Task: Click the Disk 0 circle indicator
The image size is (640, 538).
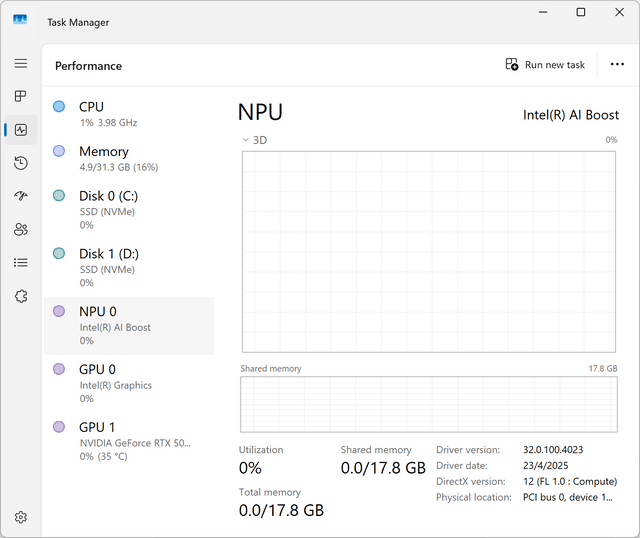Action: click(59, 196)
